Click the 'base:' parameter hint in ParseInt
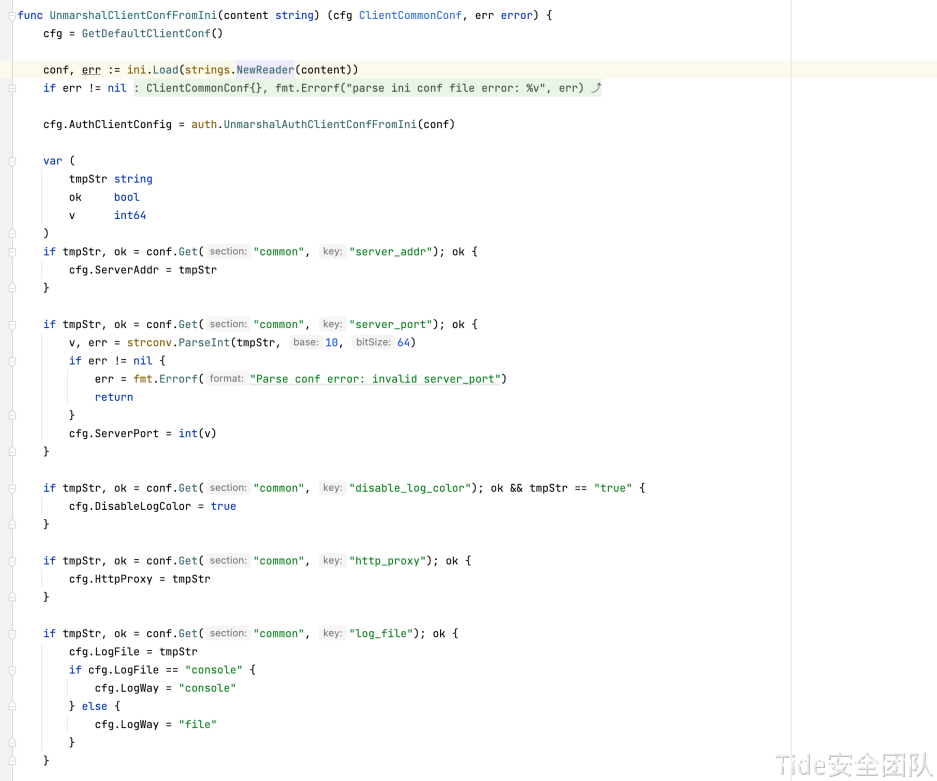The width and height of the screenshot is (937, 781). 305,343
